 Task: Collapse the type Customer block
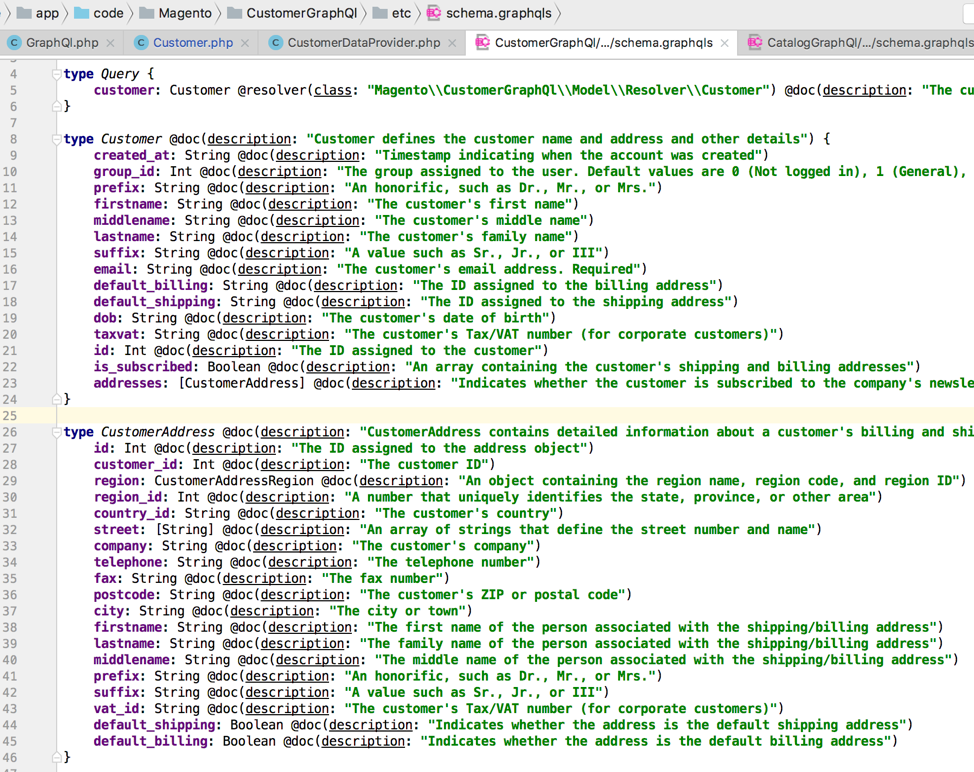[57, 139]
